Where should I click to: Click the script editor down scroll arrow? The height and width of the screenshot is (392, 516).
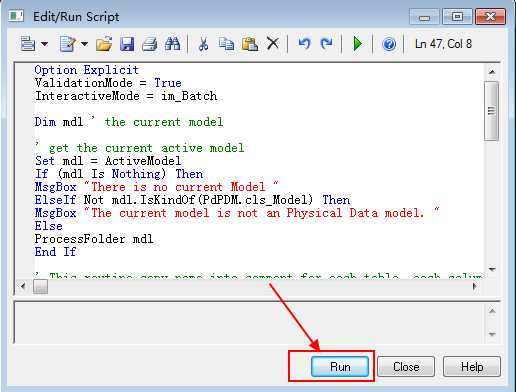click(492, 269)
